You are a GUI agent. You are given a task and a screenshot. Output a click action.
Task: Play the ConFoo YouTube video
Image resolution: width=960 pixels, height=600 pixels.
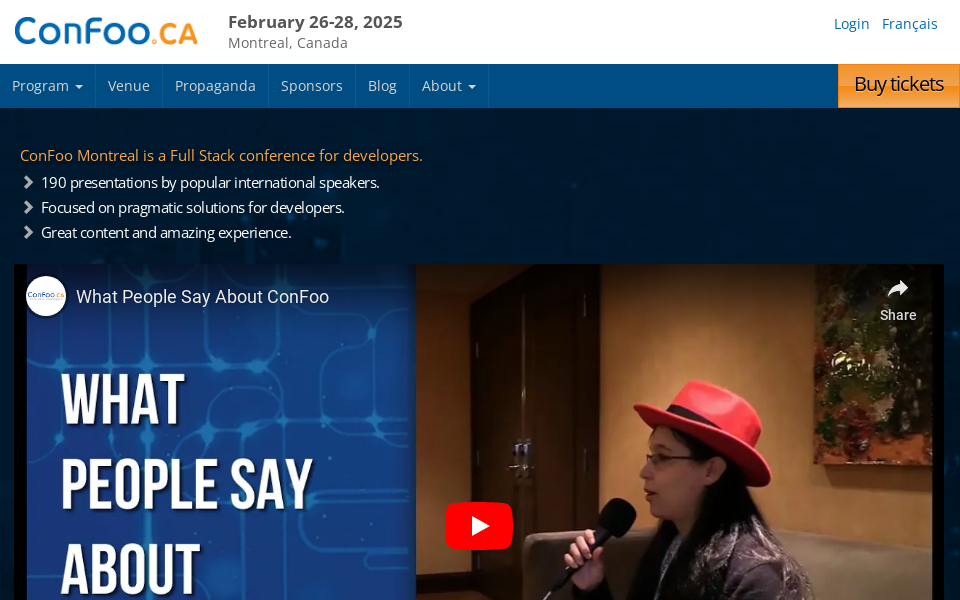click(x=478, y=525)
